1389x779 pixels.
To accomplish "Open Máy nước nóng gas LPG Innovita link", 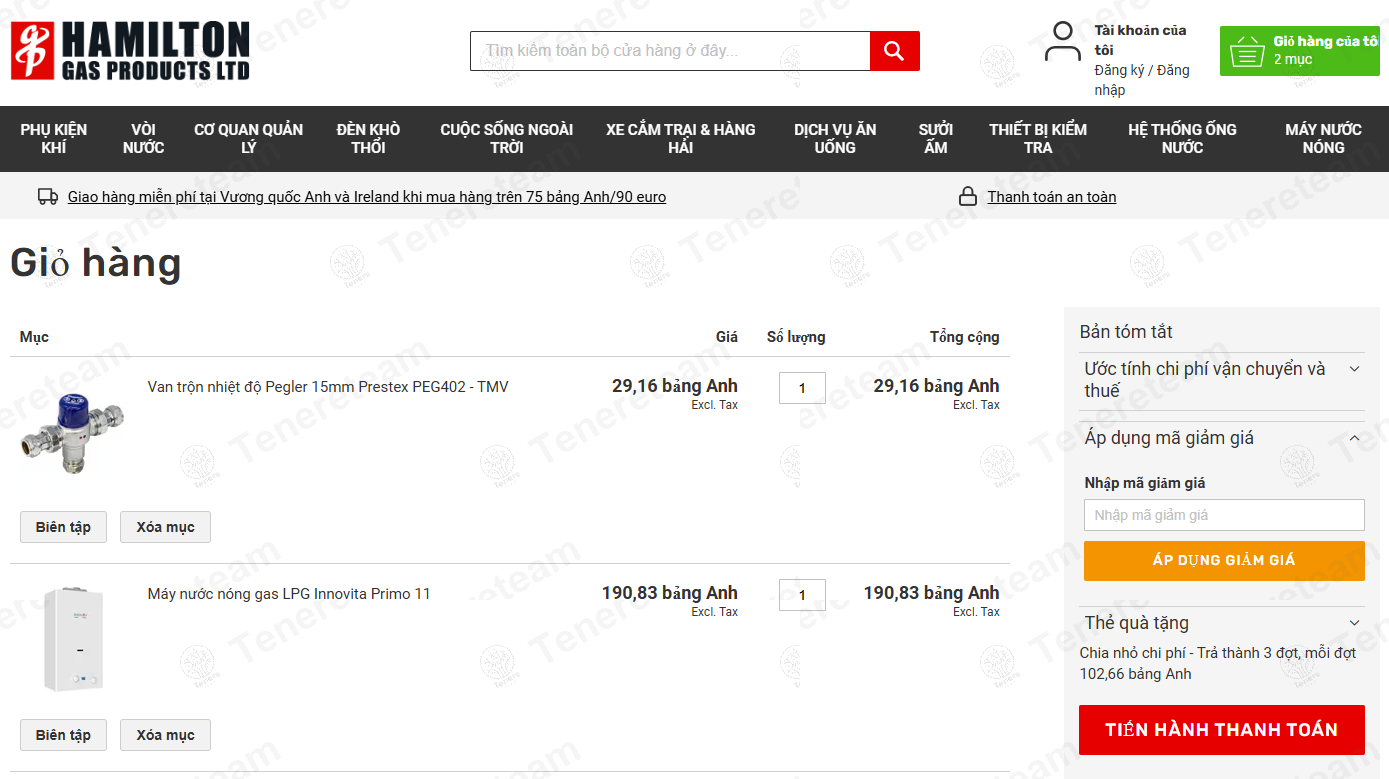I will [289, 594].
